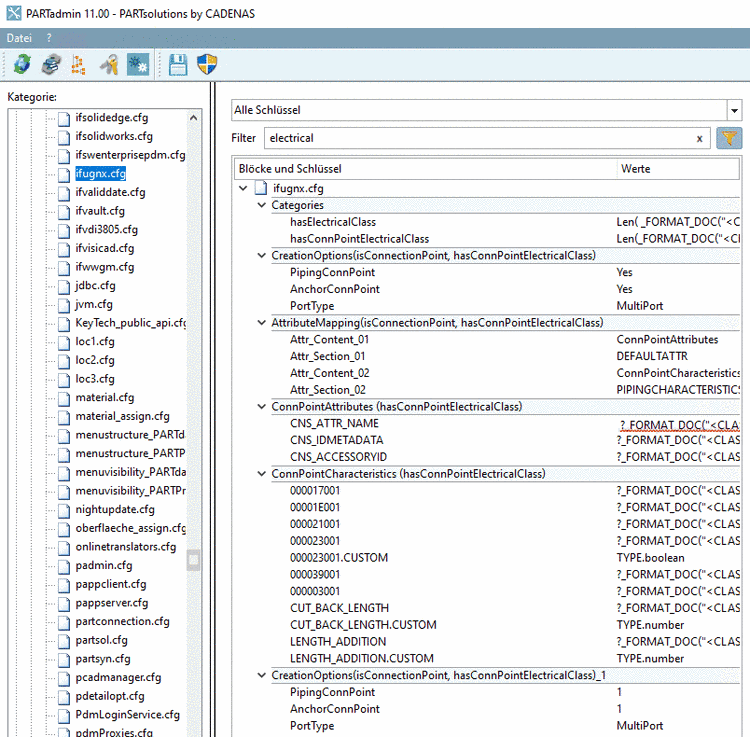750x737 pixels.
Task: Select jdbc.cfg in the category list
Action: tap(95, 285)
